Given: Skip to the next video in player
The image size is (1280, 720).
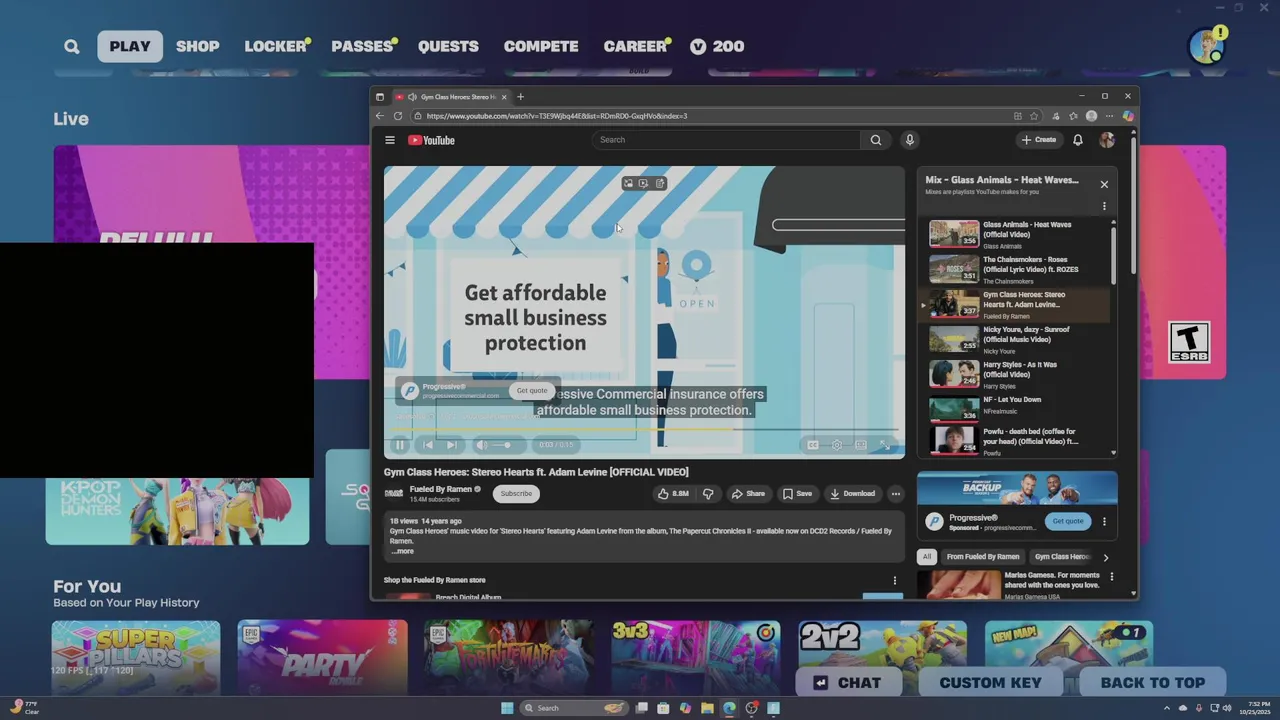Looking at the screenshot, I should click(452, 445).
